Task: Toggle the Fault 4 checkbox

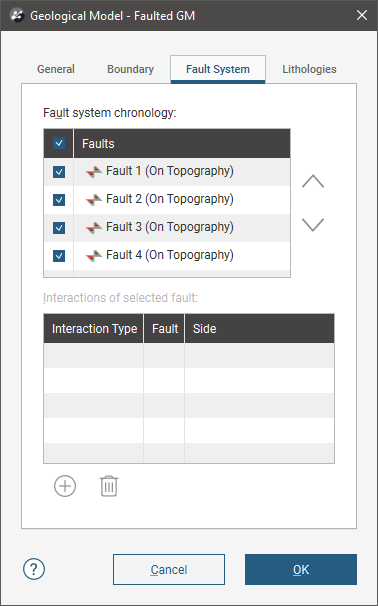Action: (x=59, y=256)
